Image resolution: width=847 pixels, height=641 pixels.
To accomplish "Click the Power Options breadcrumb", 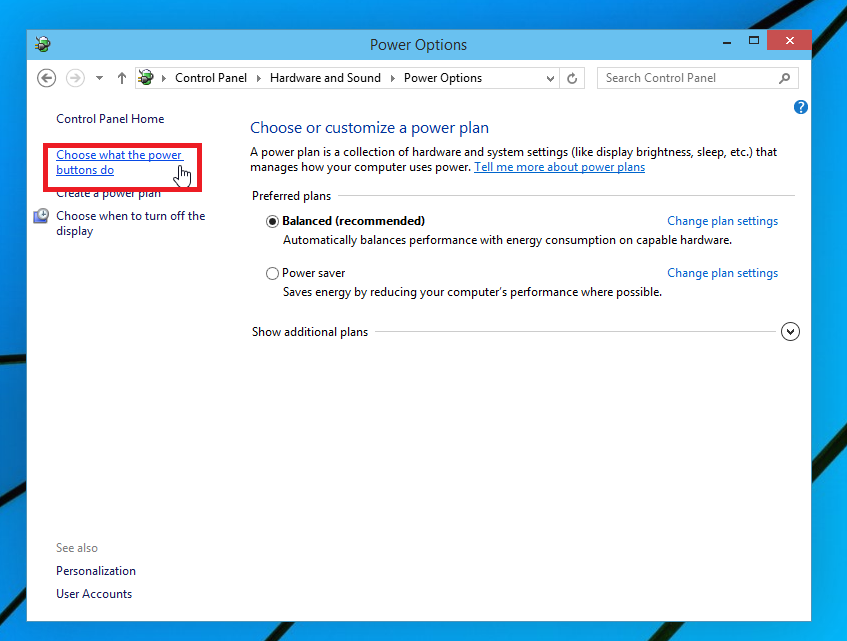I will (x=443, y=78).
